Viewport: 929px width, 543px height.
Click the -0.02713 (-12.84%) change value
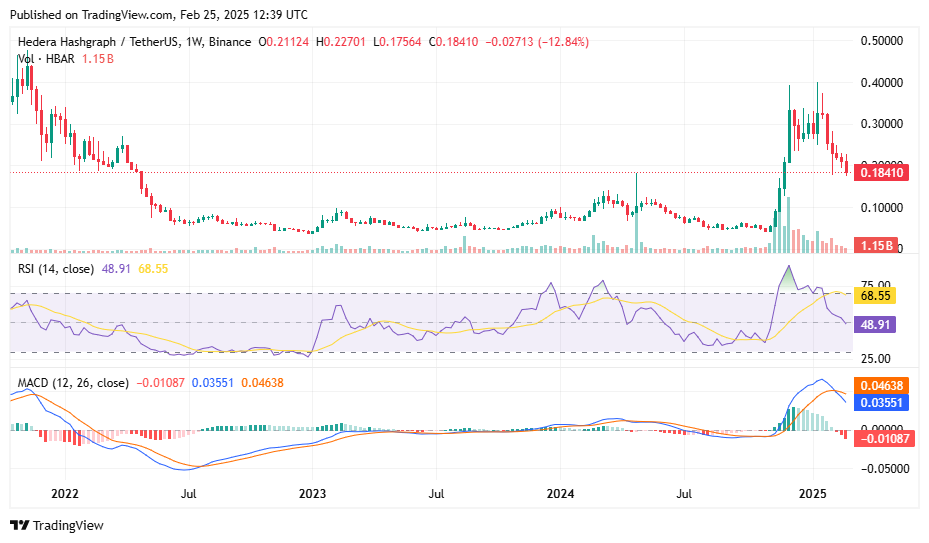537,42
